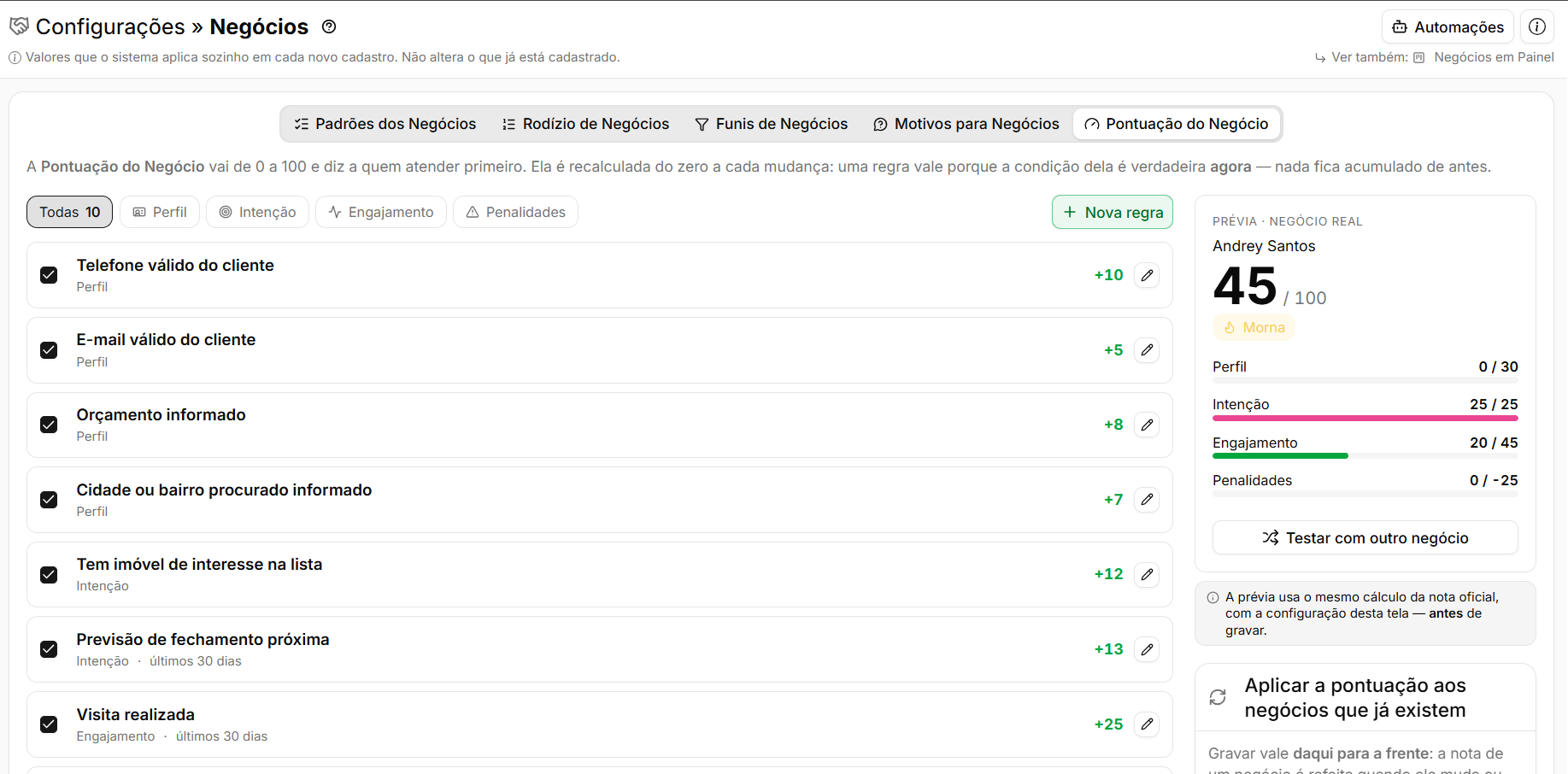Viewport: 1568px width, 774px height.
Task: Click the 0 / -25 Penalidades value
Action: (x=1494, y=480)
